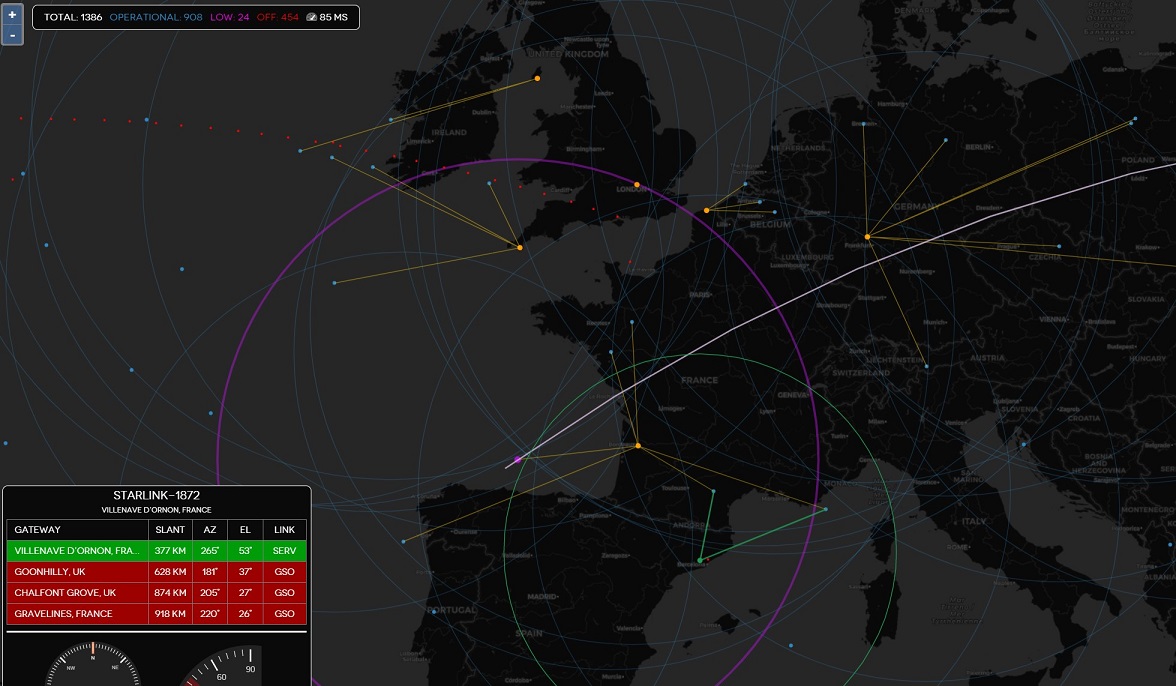1176x686 pixels.
Task: Select the orange gateway marker in Cornwall
Action: (520, 247)
